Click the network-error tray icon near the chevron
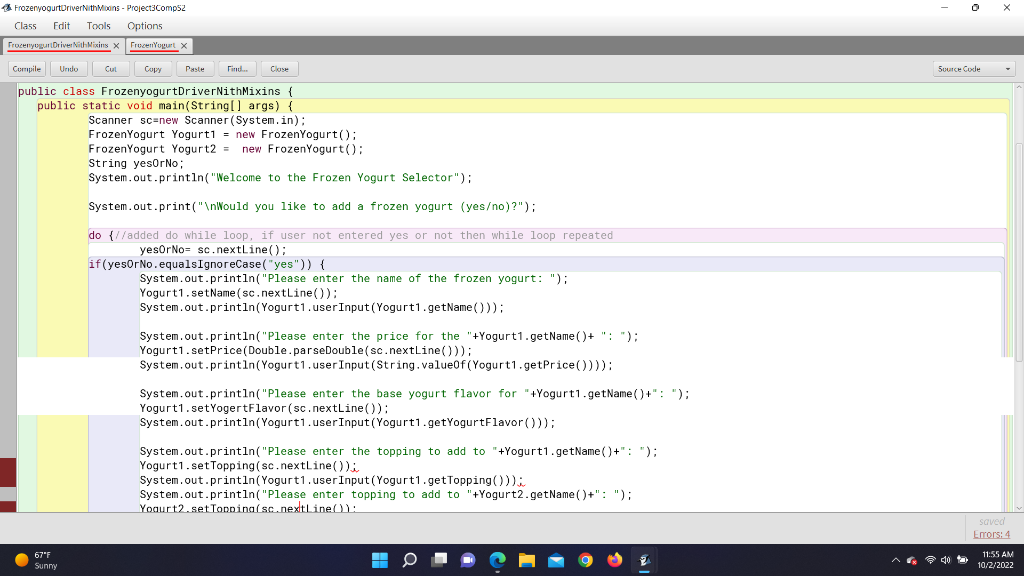This screenshot has height=576, width=1024. [912, 560]
